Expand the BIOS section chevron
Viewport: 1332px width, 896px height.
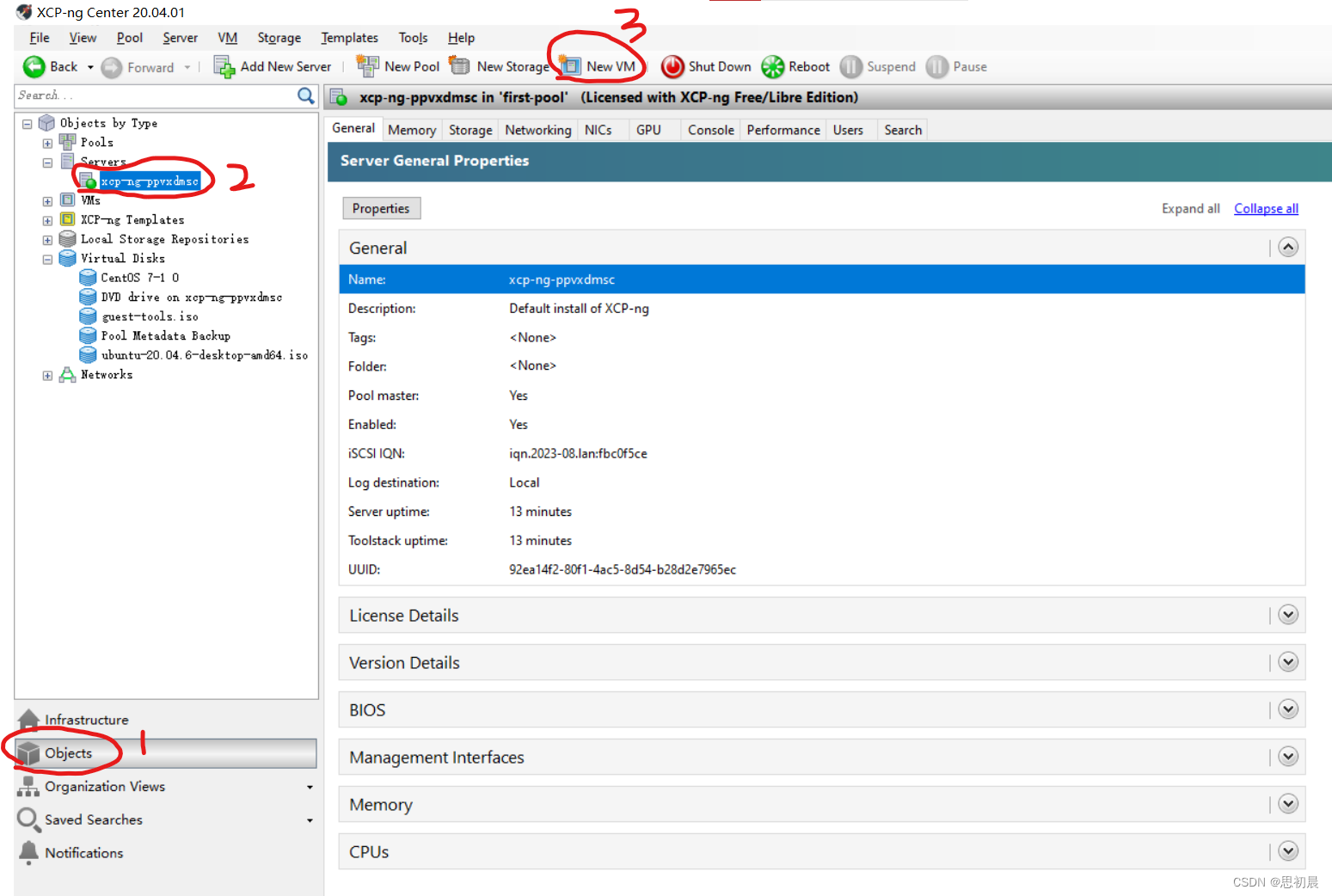pyautogui.click(x=1287, y=709)
